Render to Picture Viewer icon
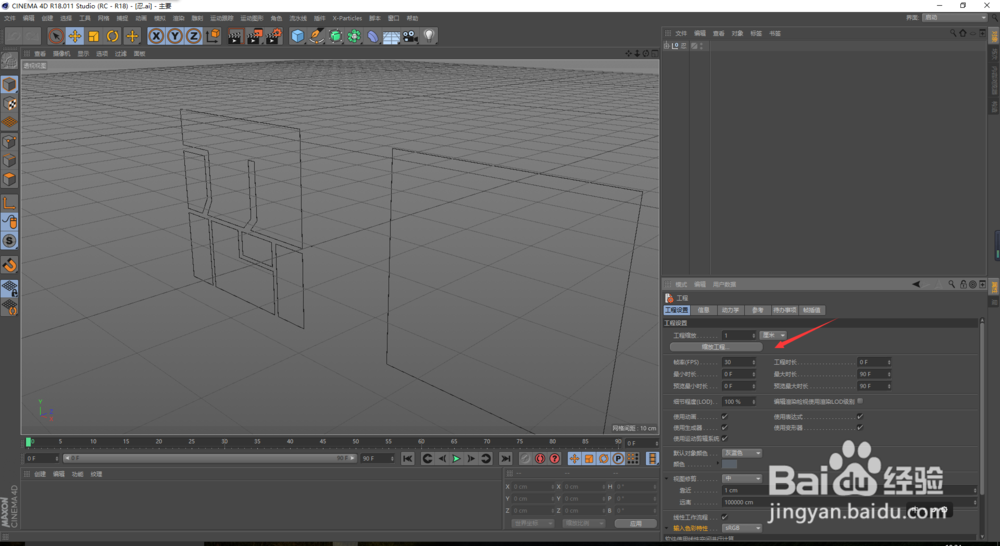 click(254, 36)
